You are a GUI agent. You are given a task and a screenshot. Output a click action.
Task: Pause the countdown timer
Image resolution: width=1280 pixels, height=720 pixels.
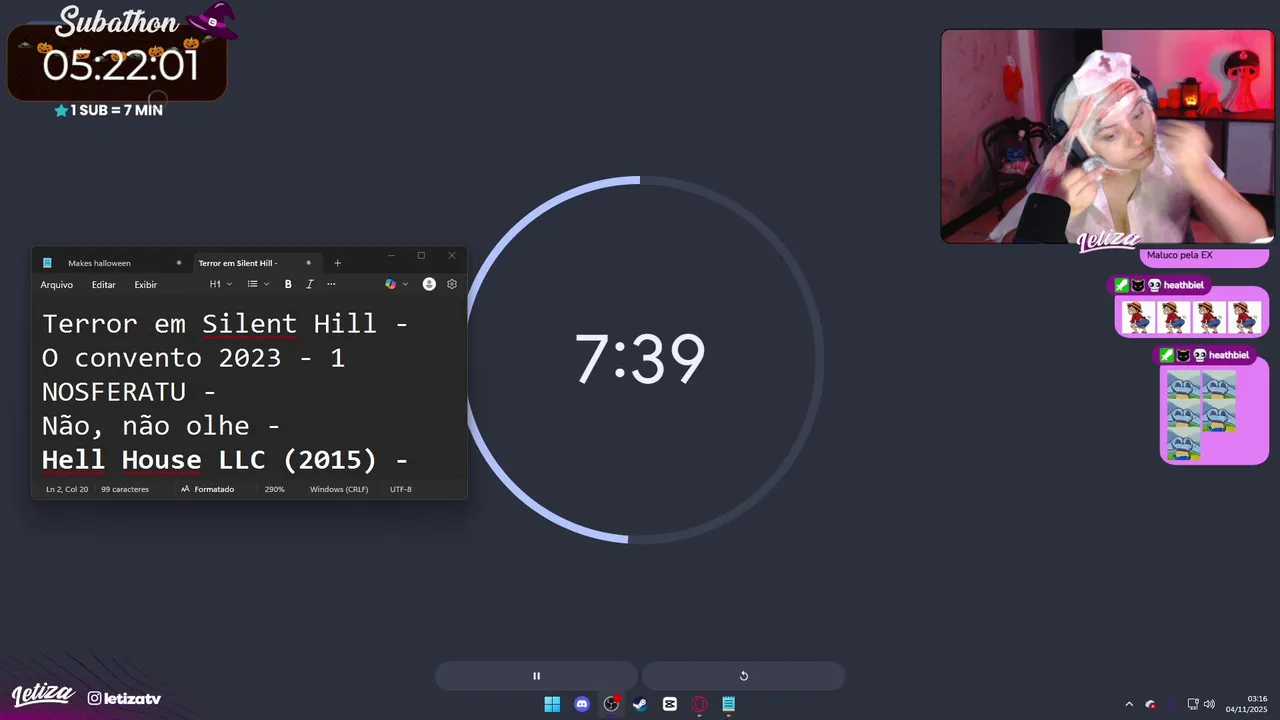536,676
